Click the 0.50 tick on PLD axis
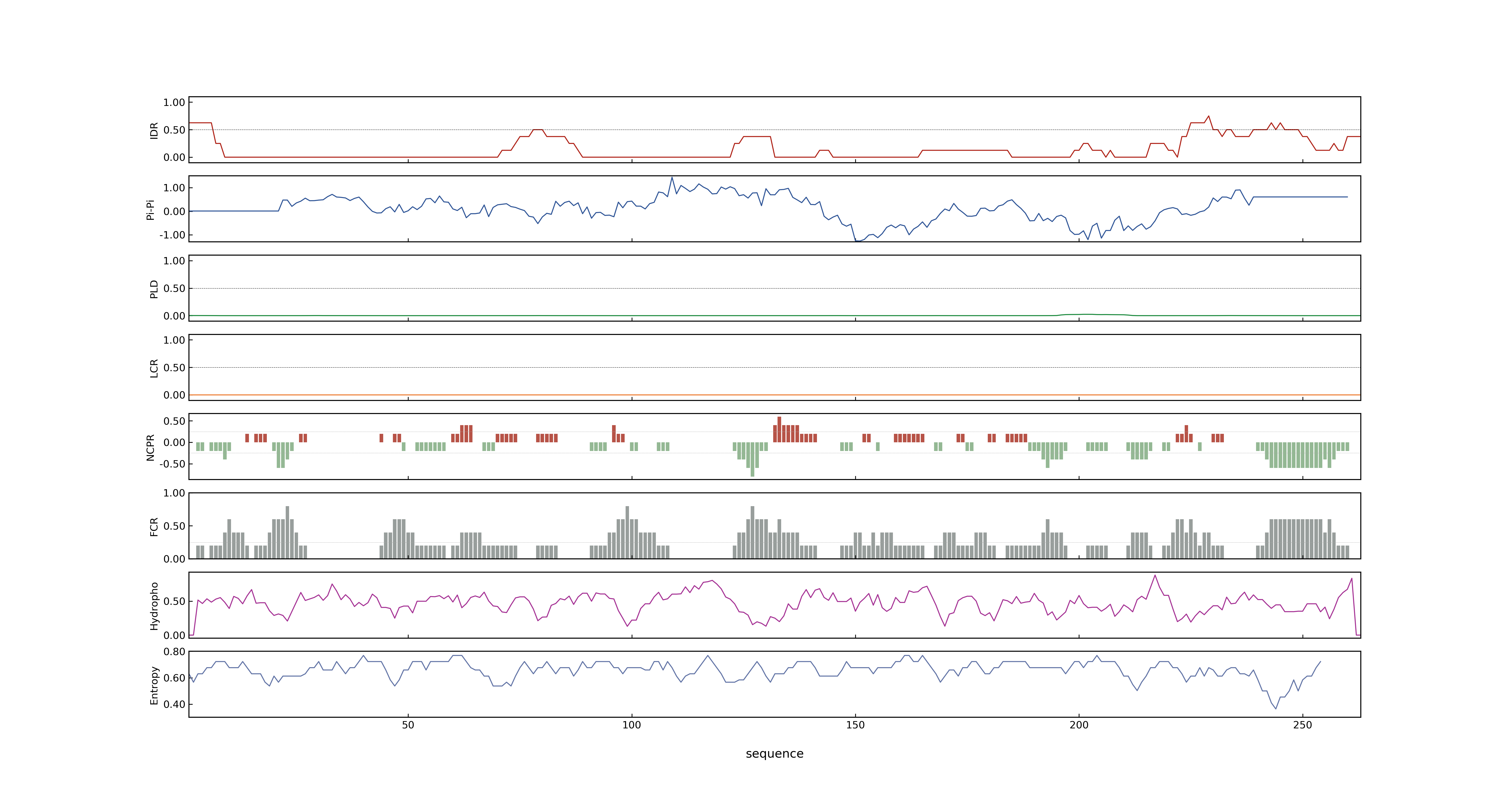1512x806 pixels. [x=174, y=288]
